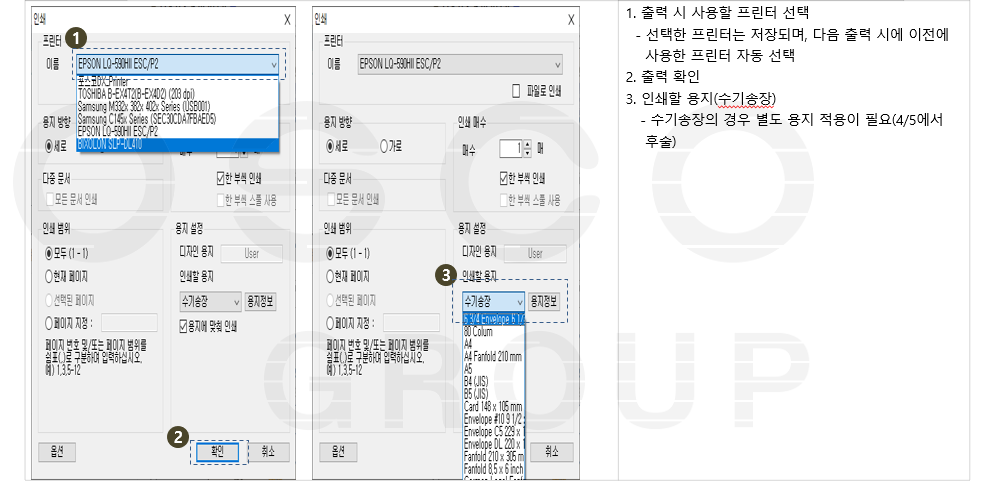Select 모두 (1 - 1) in printer-list dialog
991x482 pixels.
(66, 253)
